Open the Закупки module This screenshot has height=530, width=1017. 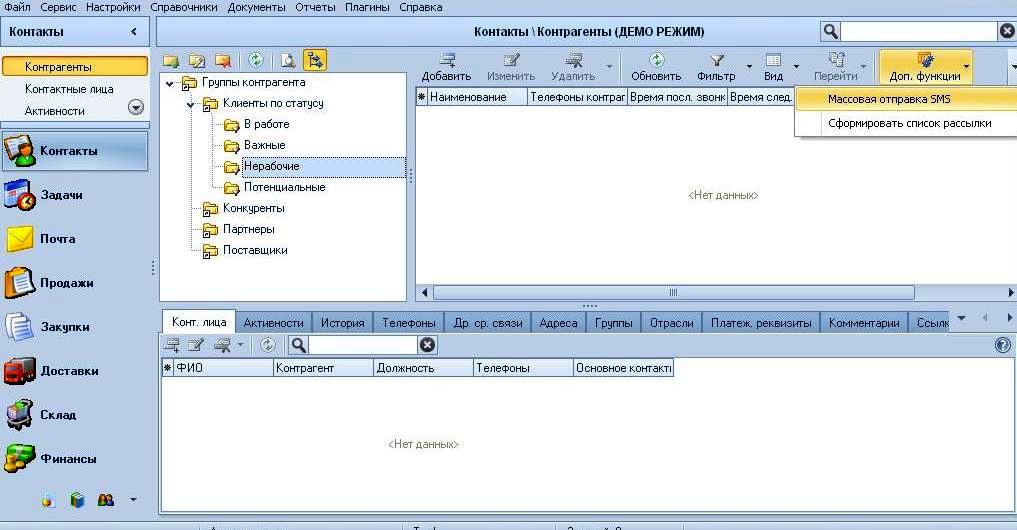coord(75,327)
